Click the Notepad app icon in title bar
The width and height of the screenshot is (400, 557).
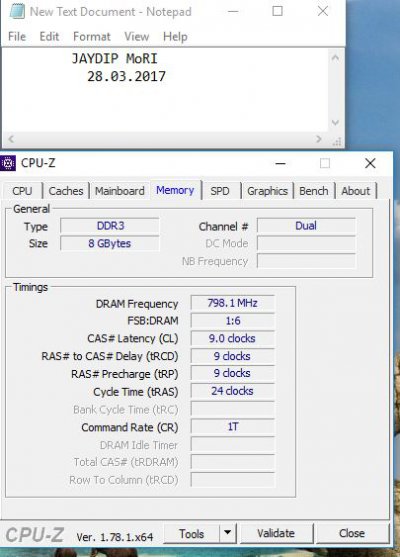(17, 12)
